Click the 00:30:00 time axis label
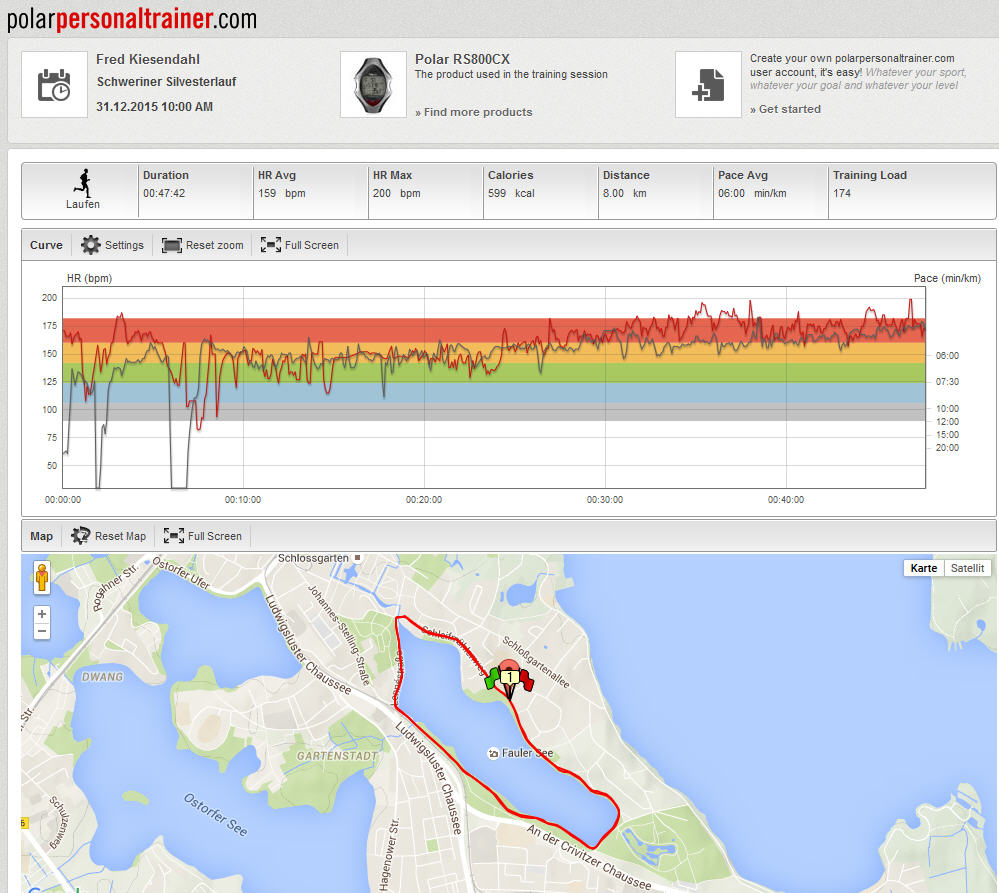 [x=605, y=500]
